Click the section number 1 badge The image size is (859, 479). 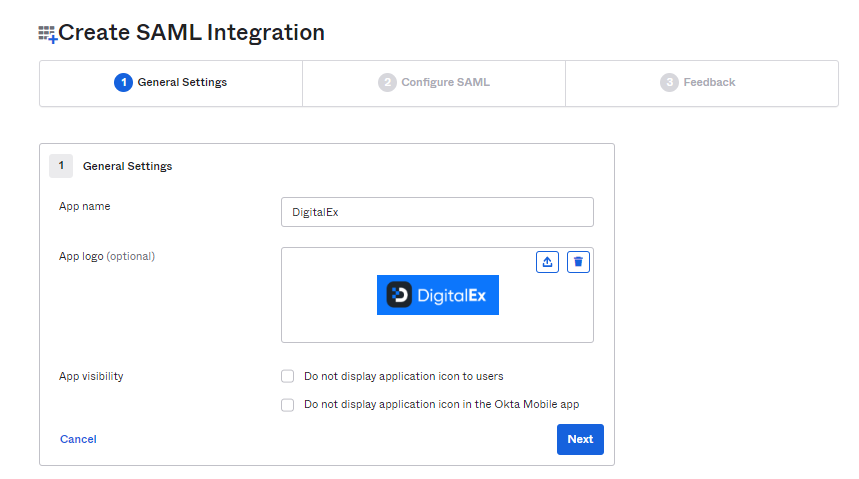[x=61, y=166]
